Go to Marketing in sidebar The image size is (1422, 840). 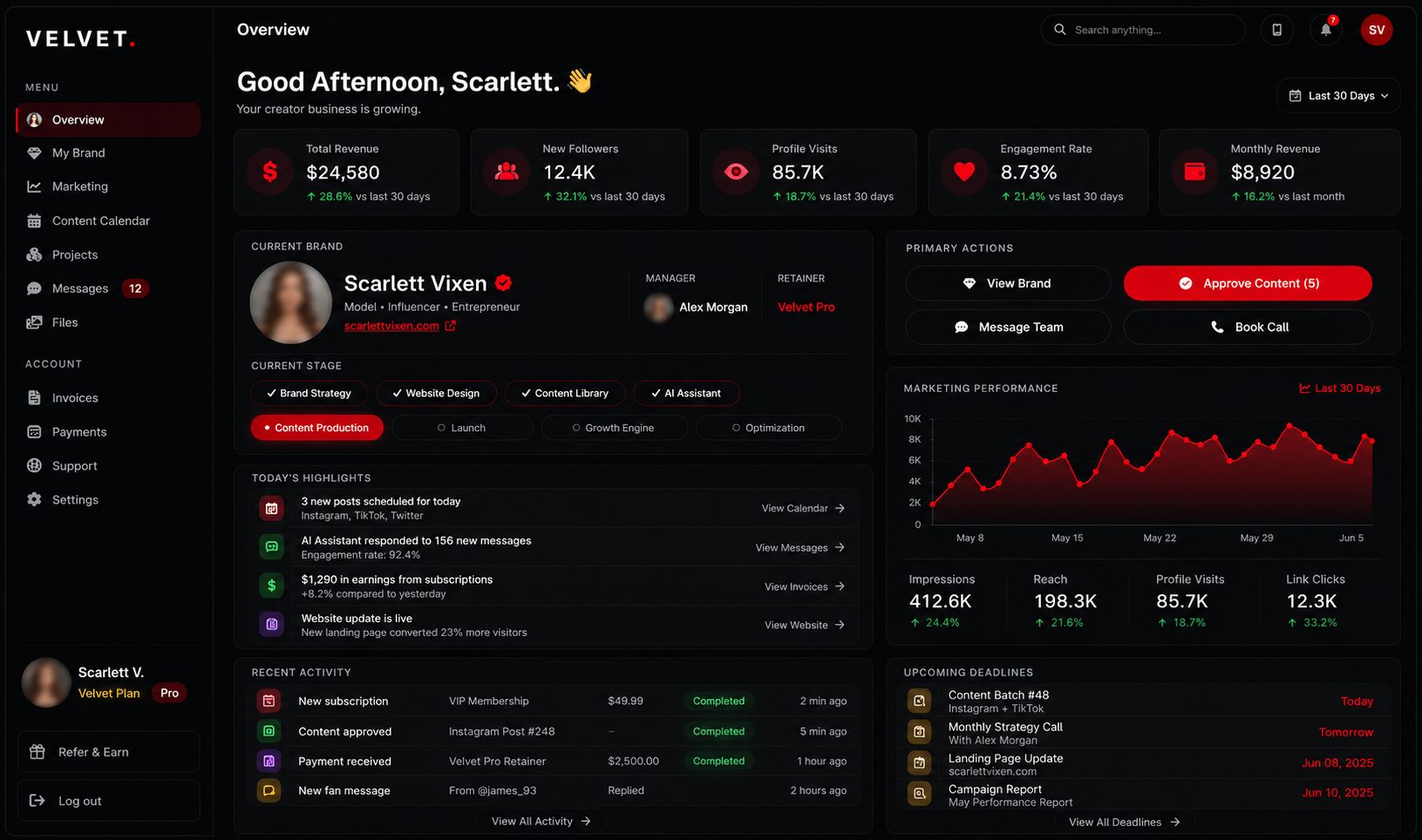(108, 186)
